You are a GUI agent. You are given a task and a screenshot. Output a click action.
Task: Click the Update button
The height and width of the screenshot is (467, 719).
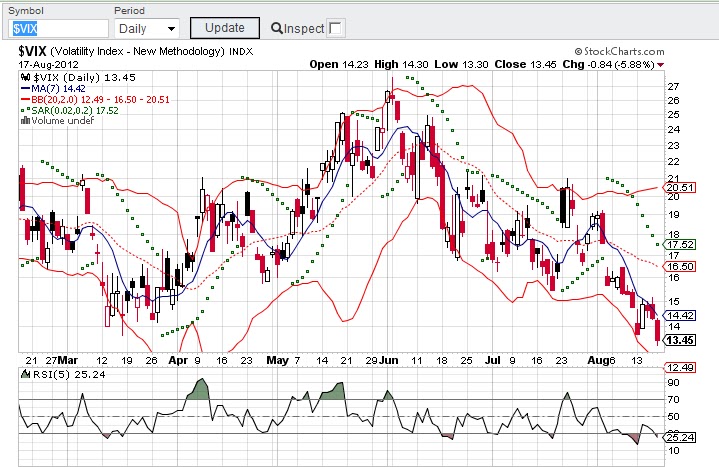225,28
